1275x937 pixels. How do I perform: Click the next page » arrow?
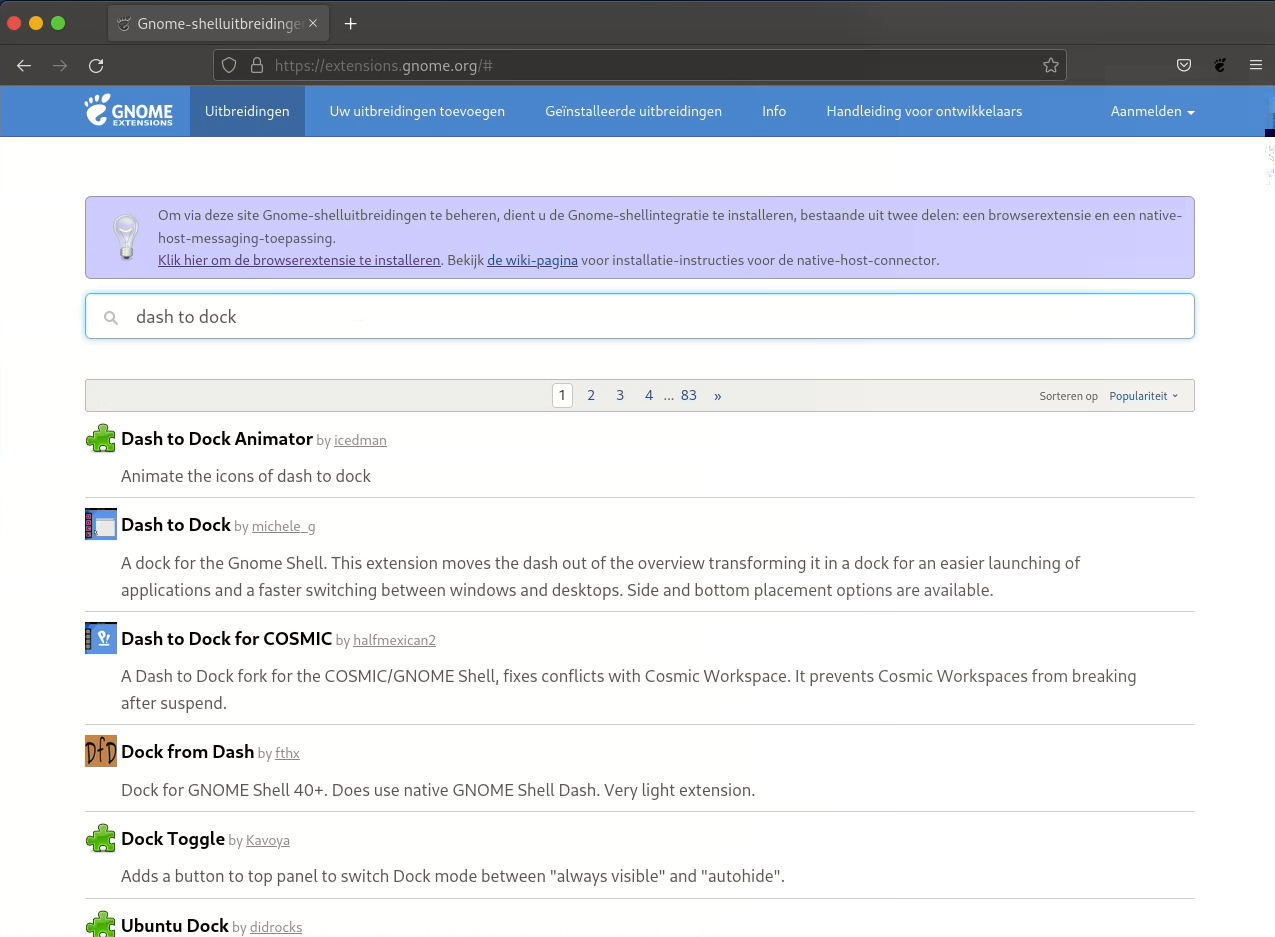point(718,395)
